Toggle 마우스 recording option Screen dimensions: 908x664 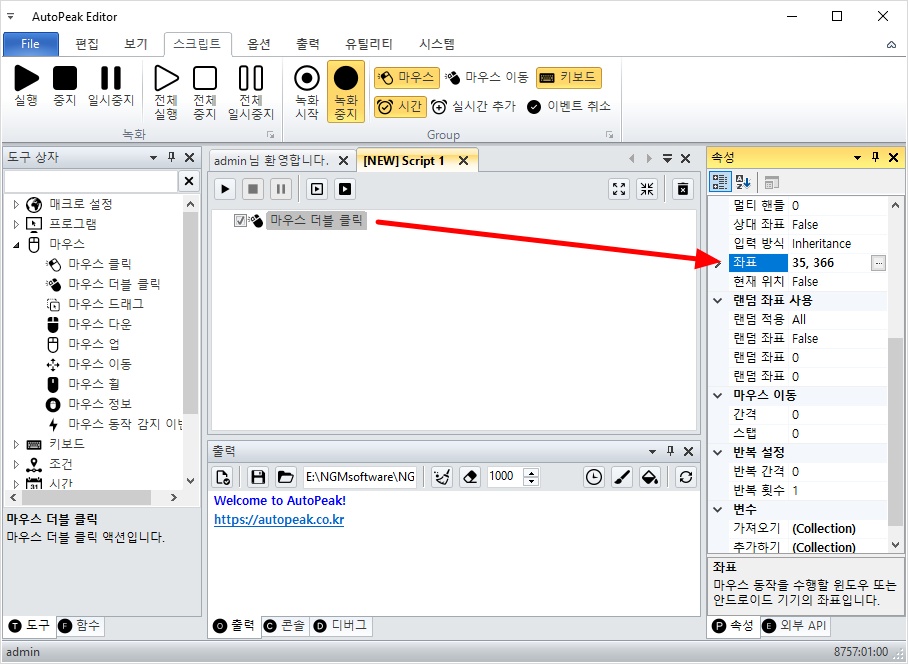[x=407, y=78]
